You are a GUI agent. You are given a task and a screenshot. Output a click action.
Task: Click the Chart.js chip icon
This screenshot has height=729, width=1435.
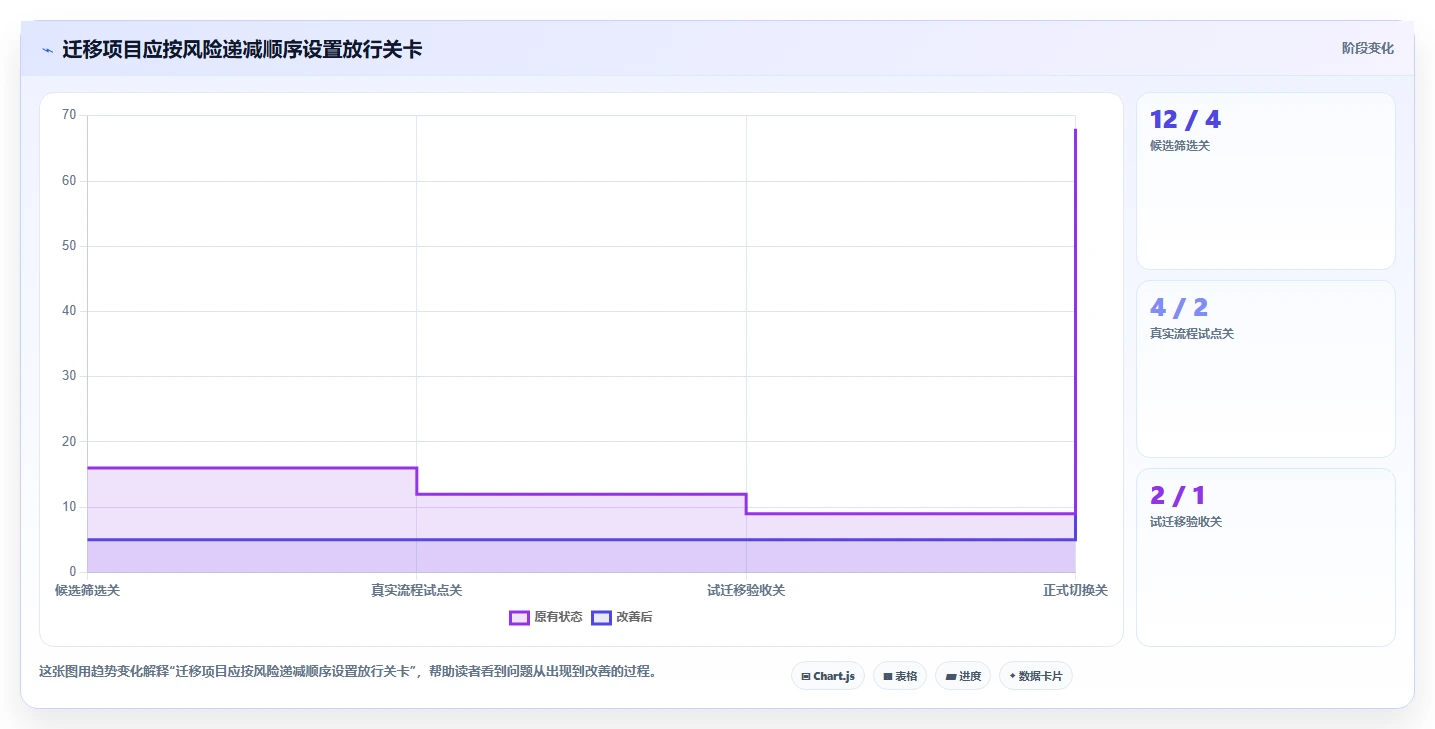(x=806, y=677)
